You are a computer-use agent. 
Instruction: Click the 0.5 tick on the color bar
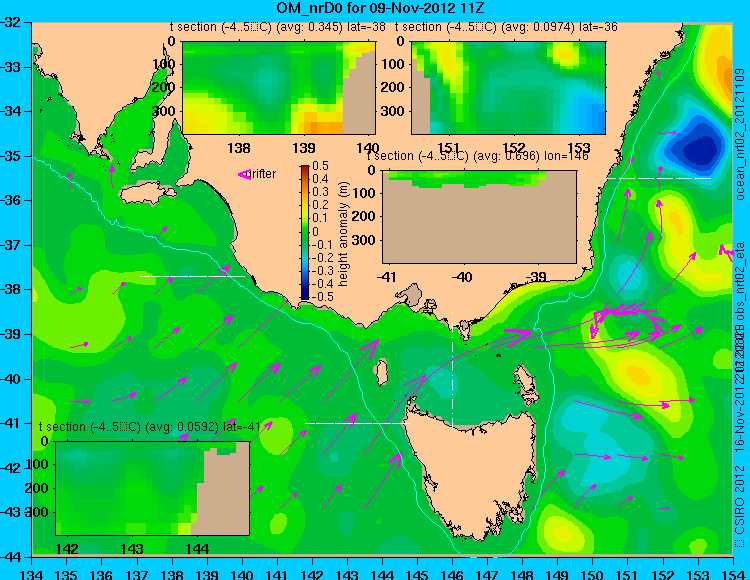(320, 166)
